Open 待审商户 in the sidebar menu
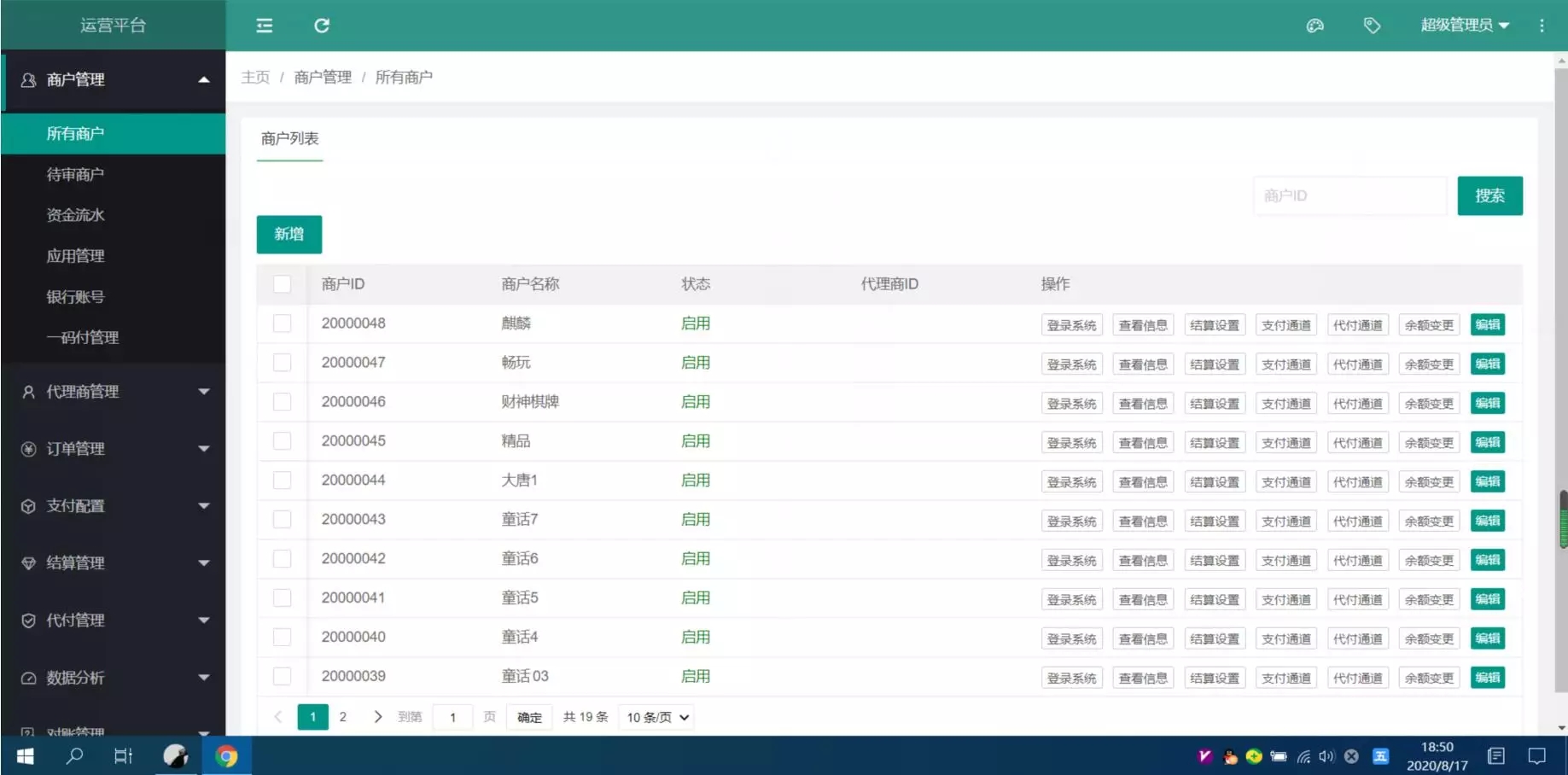Screen dimensions: 1568x775 coord(75,174)
